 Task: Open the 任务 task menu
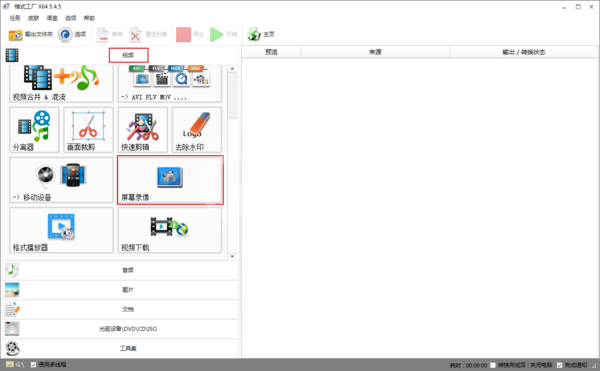[15, 18]
